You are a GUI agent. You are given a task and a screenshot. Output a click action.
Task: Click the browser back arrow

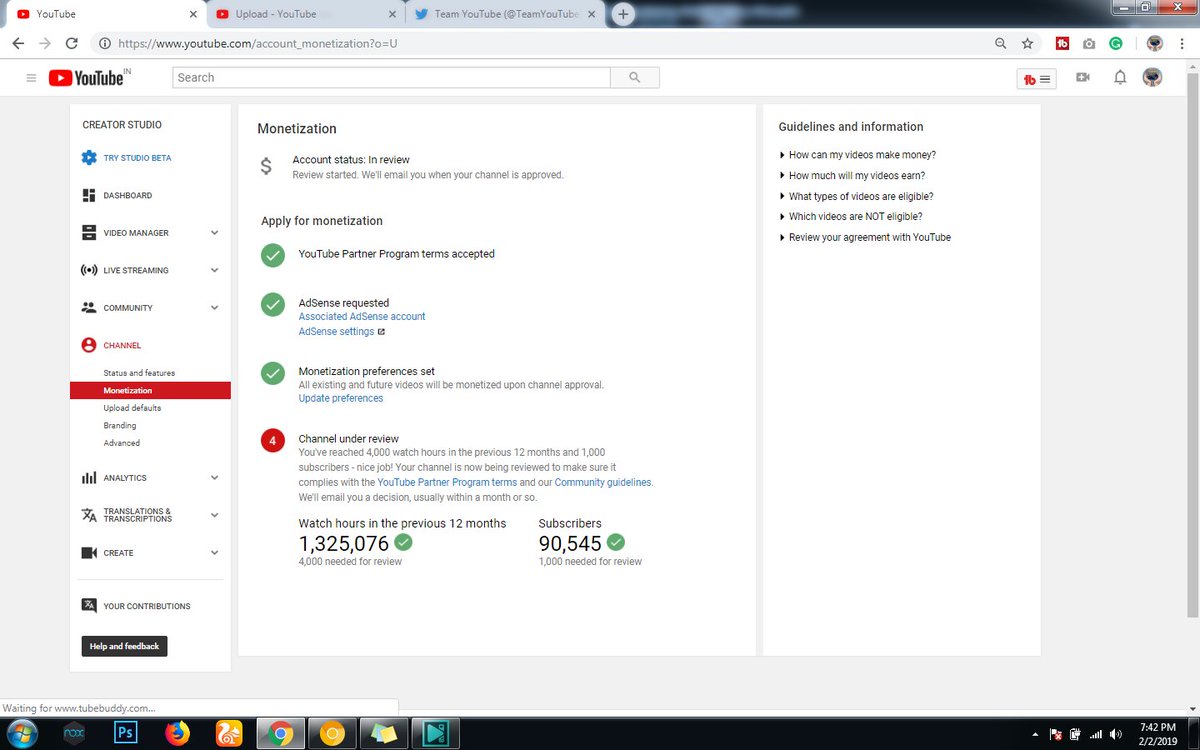coord(18,44)
